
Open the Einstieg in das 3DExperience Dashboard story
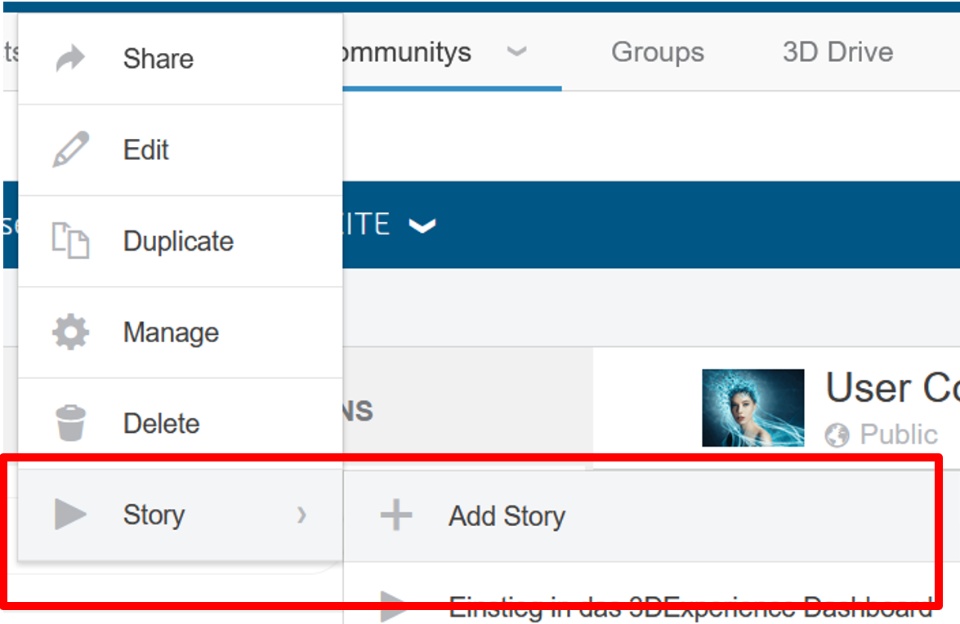690,606
